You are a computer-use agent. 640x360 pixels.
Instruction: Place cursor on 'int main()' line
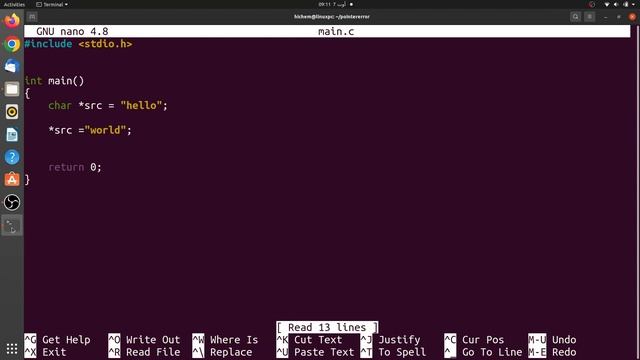pyautogui.click(x=54, y=81)
